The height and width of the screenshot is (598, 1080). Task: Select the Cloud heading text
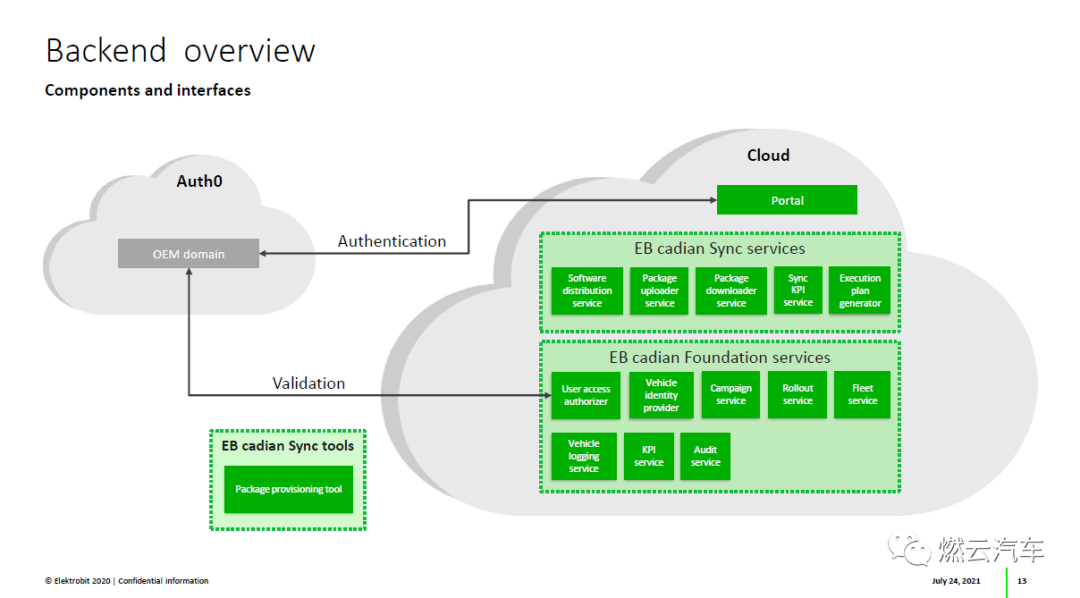tap(768, 156)
